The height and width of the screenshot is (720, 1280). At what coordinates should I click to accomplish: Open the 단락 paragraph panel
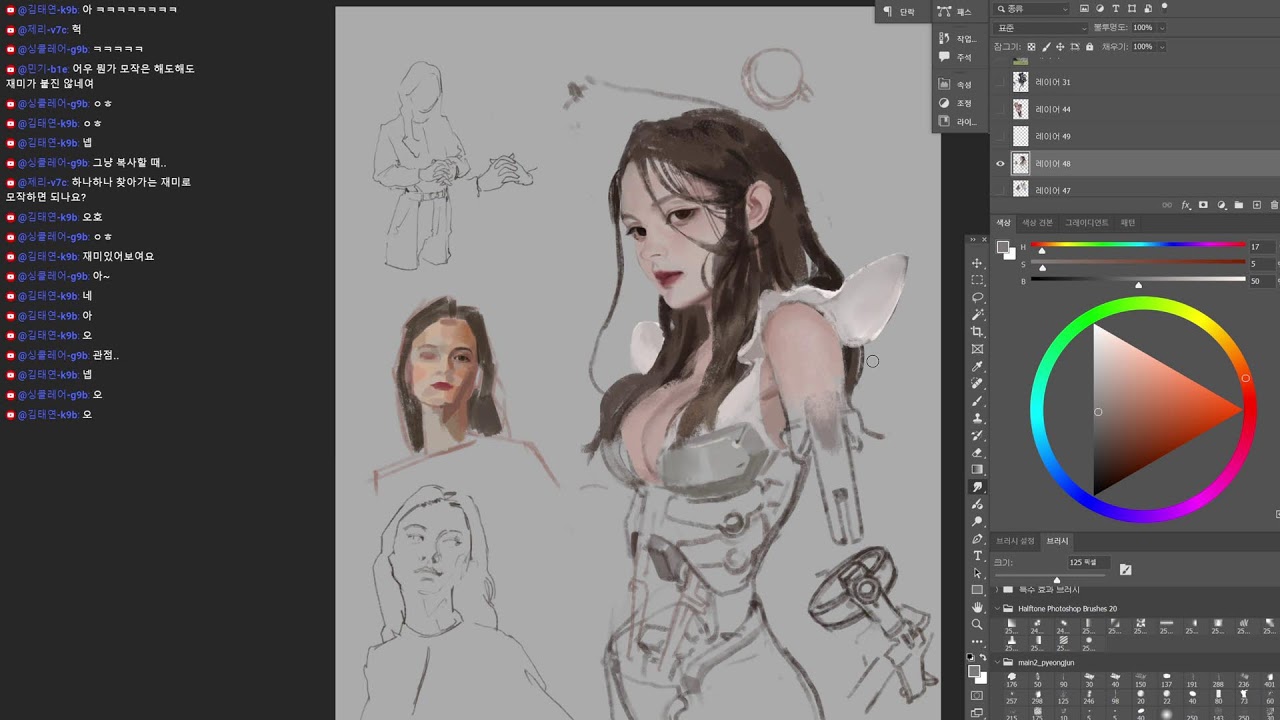(x=898, y=12)
